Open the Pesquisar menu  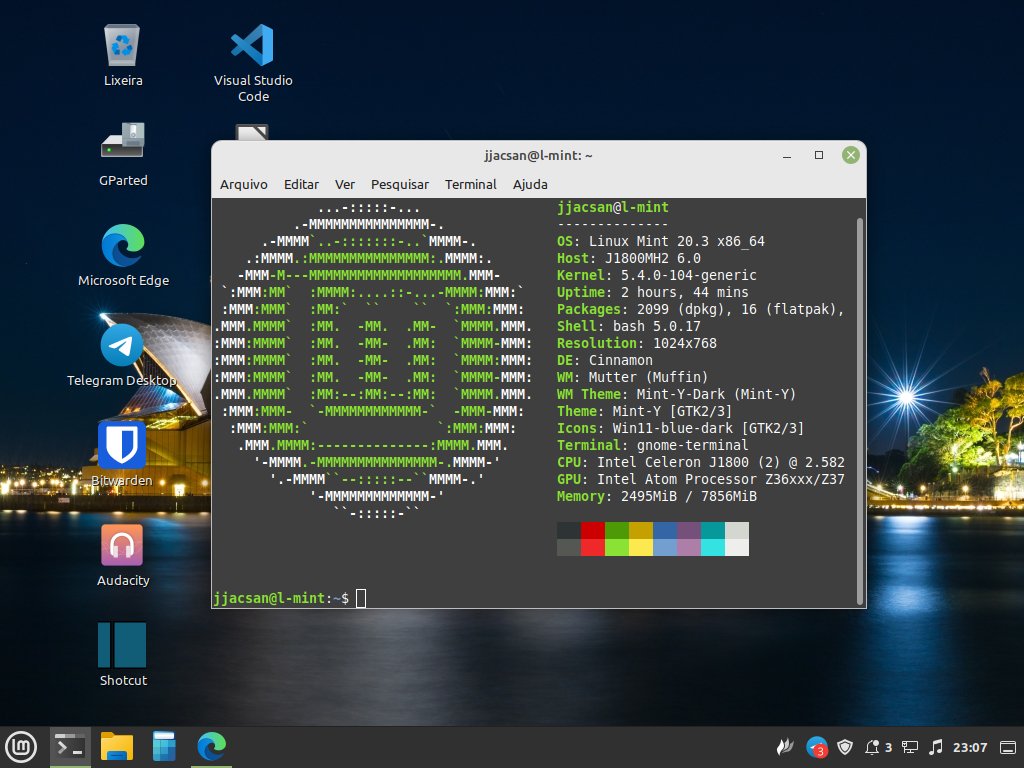click(x=399, y=184)
